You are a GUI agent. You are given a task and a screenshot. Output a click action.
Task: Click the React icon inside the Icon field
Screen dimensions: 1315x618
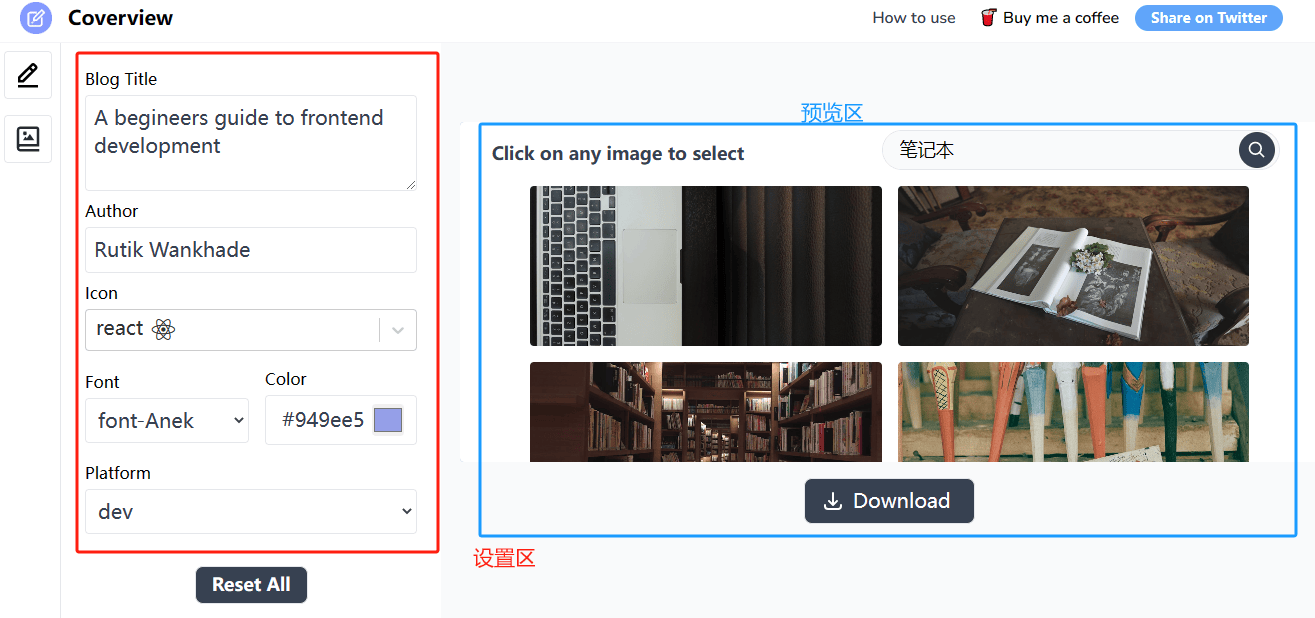[x=163, y=329]
